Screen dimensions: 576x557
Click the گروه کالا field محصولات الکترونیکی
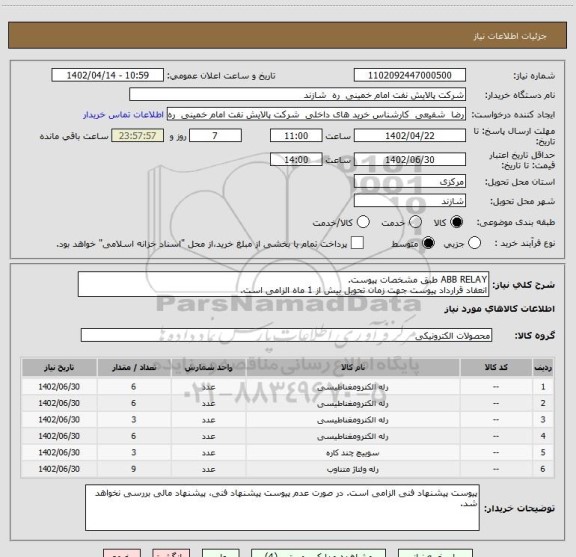(286, 335)
